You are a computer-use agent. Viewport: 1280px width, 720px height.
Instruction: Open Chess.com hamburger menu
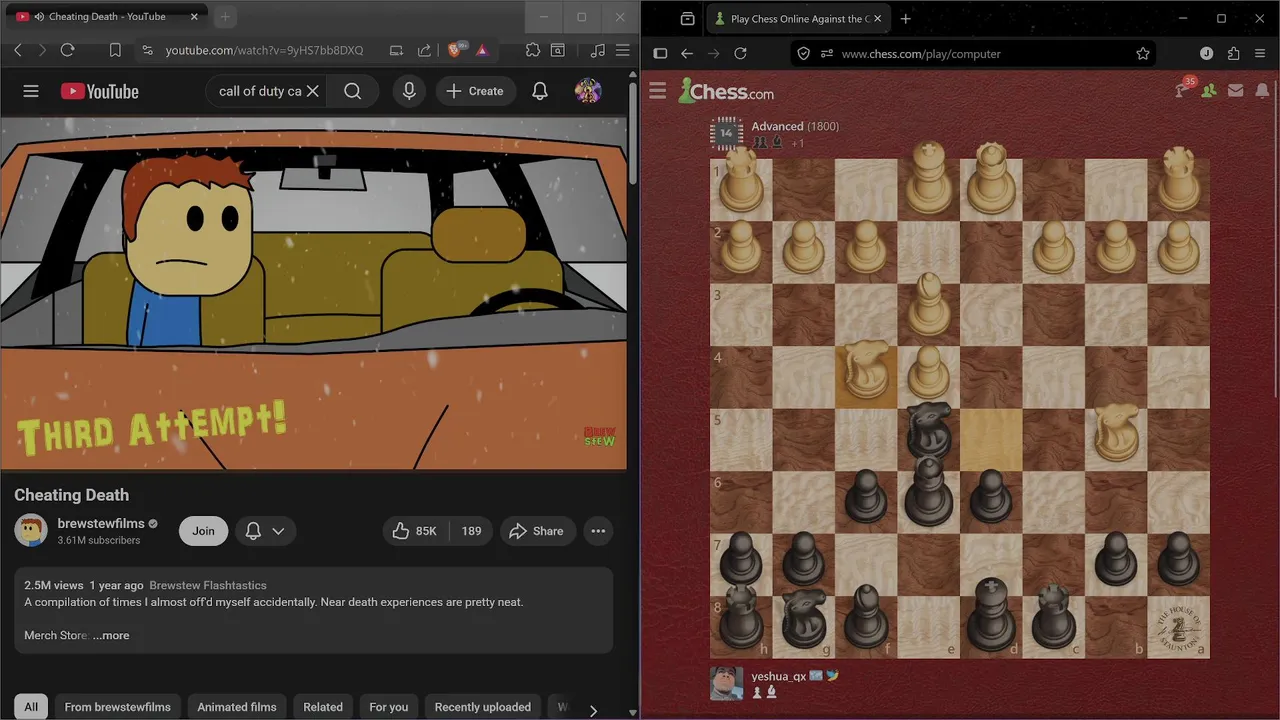pyautogui.click(x=657, y=91)
